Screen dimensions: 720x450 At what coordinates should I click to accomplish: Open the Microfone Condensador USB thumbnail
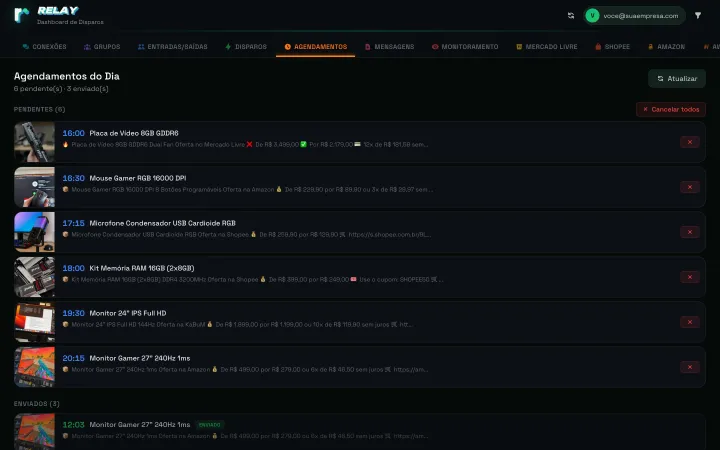click(34, 232)
